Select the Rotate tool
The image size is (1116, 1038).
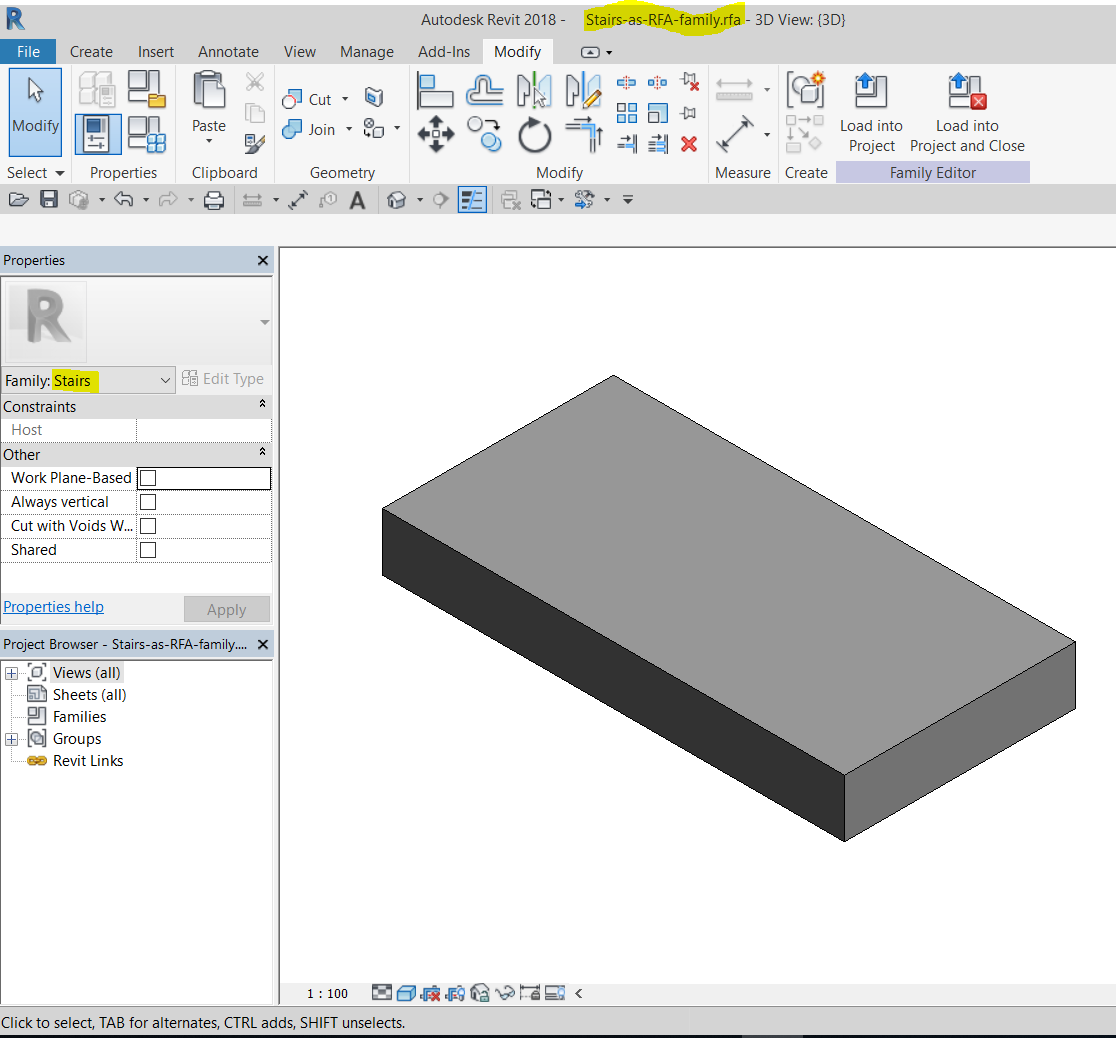coord(535,135)
